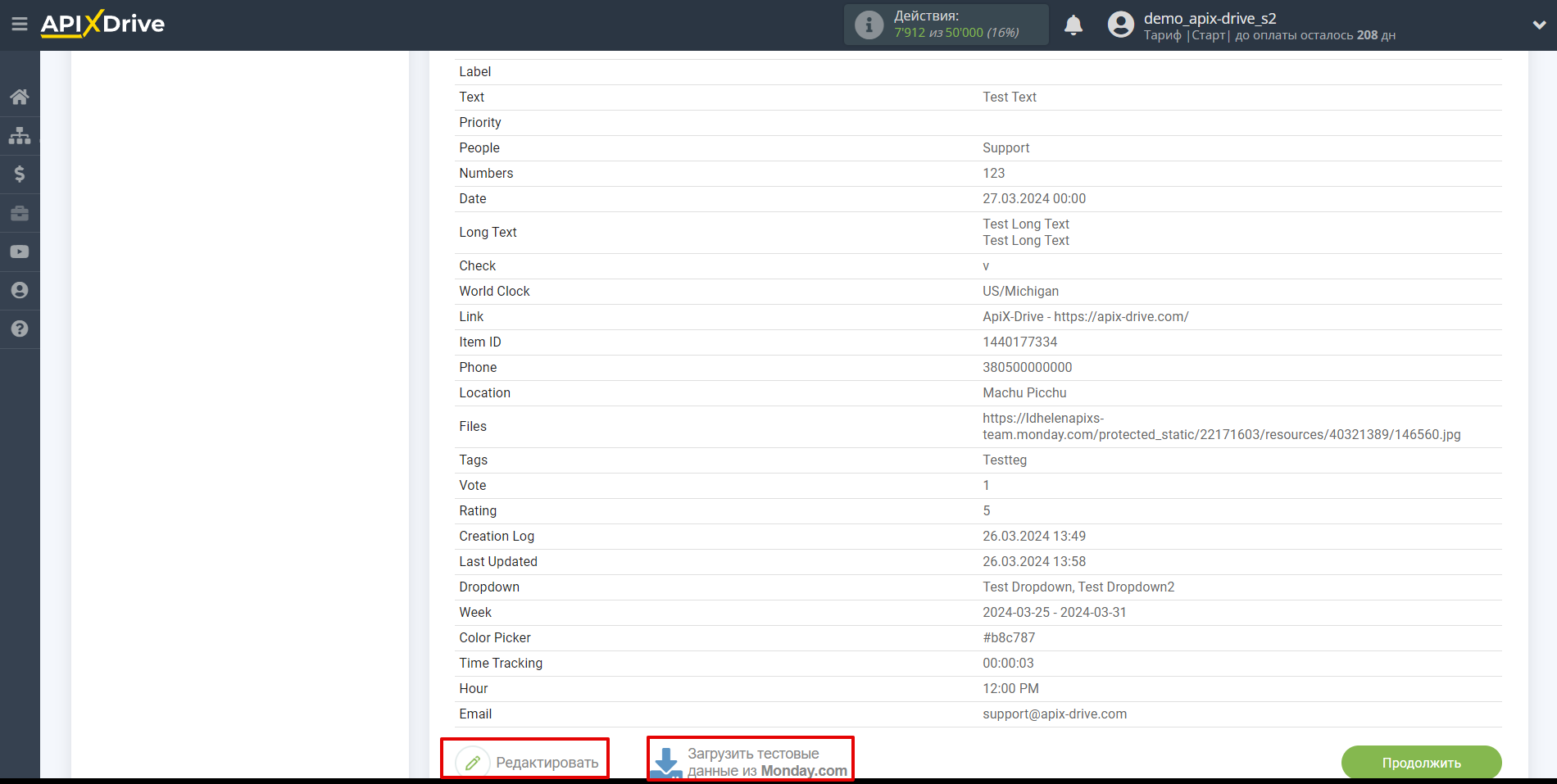Open the help question mark icon
The image size is (1557, 784).
point(20,329)
